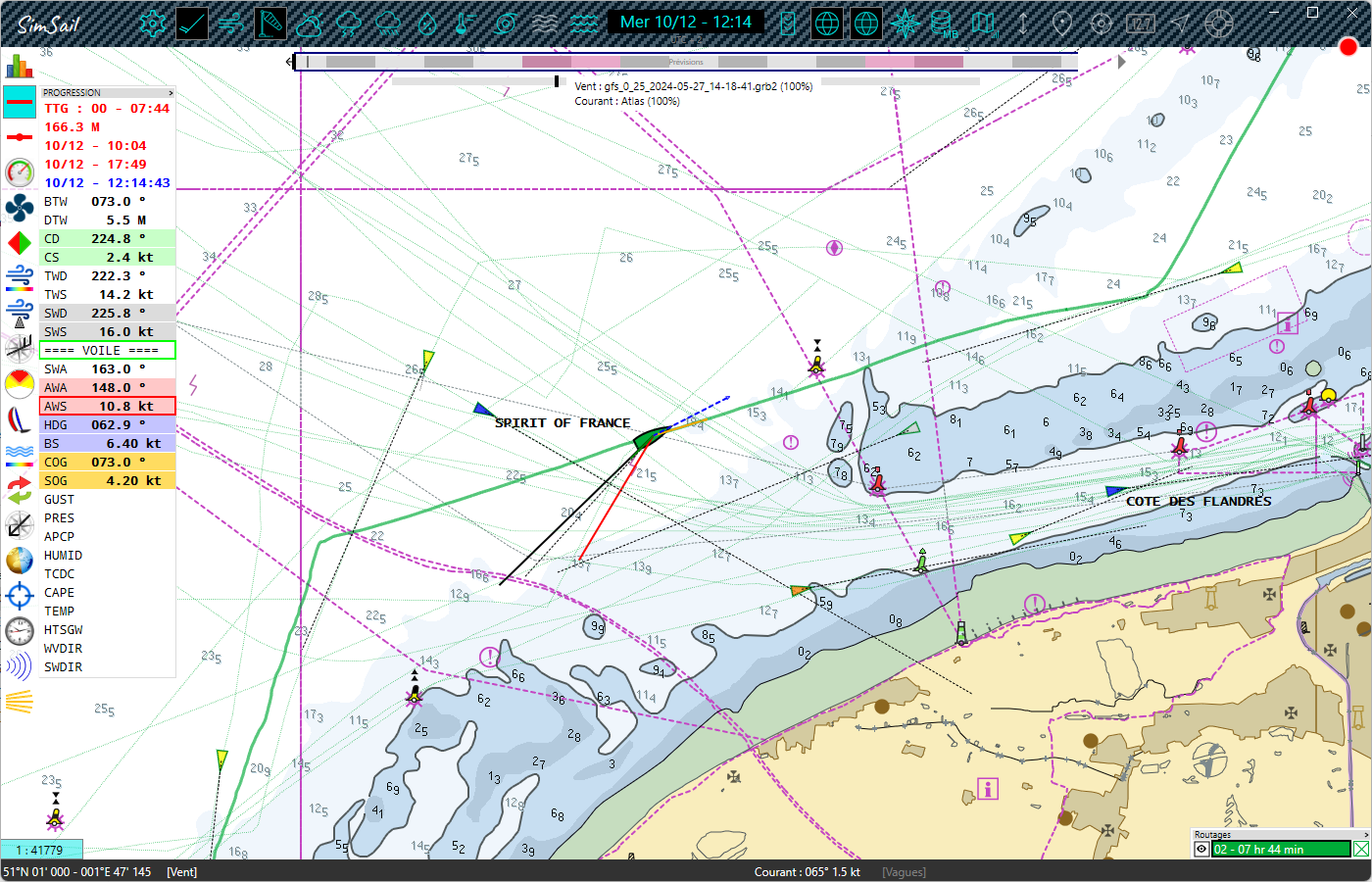Toggle the windsock display button
The width and height of the screenshot is (1372, 882).
270,24
